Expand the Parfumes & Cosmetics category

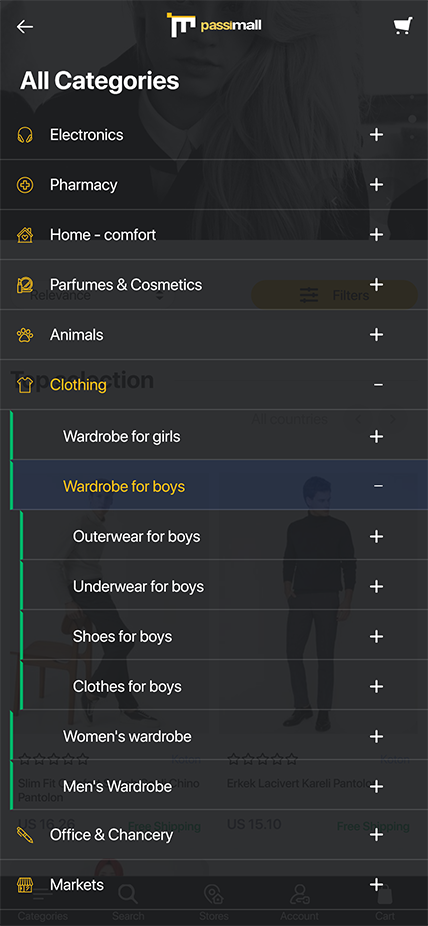(x=376, y=285)
